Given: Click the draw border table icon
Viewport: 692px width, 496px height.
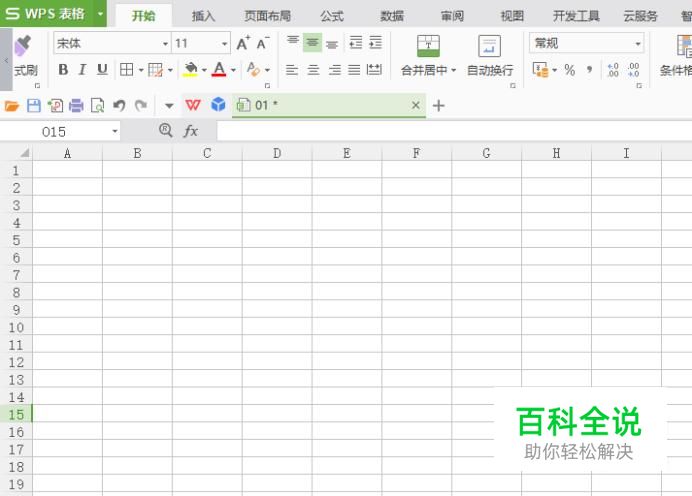Looking at the screenshot, I should pos(155,70).
